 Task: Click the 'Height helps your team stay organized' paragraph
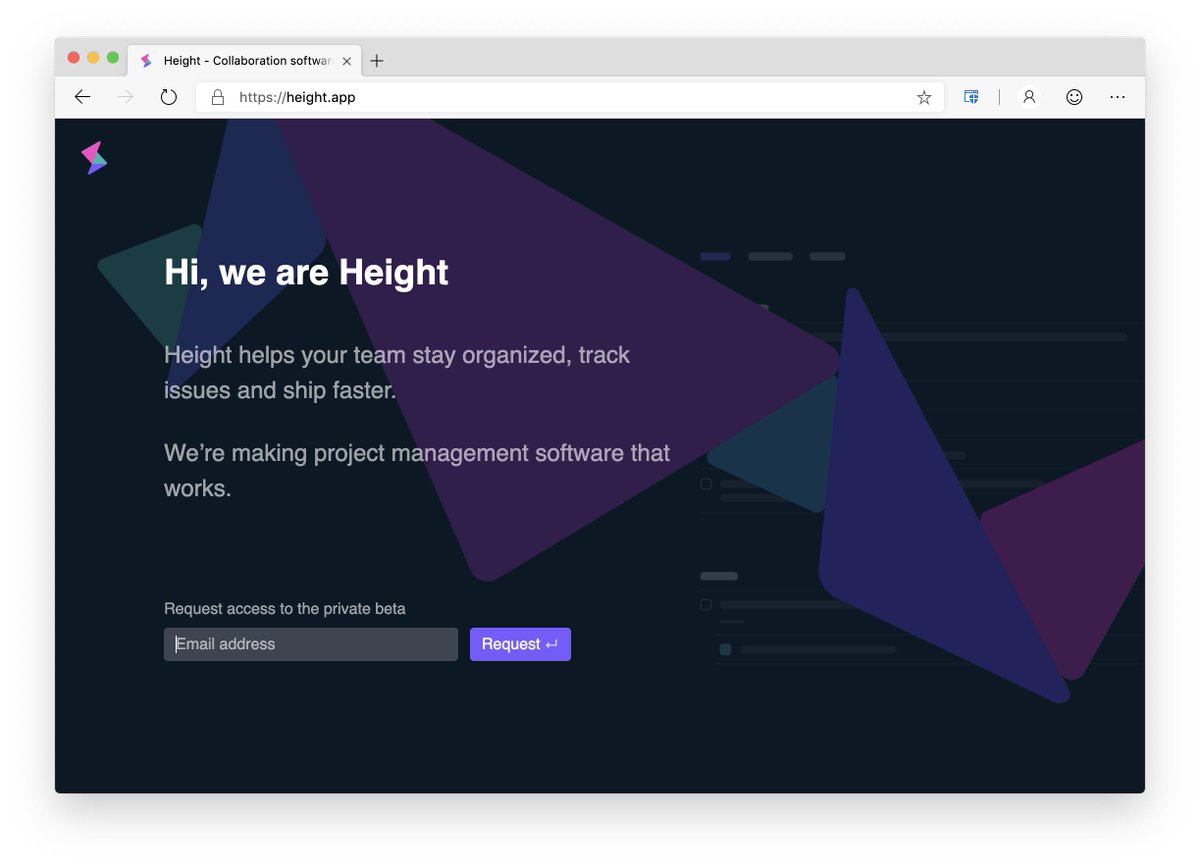click(x=397, y=372)
